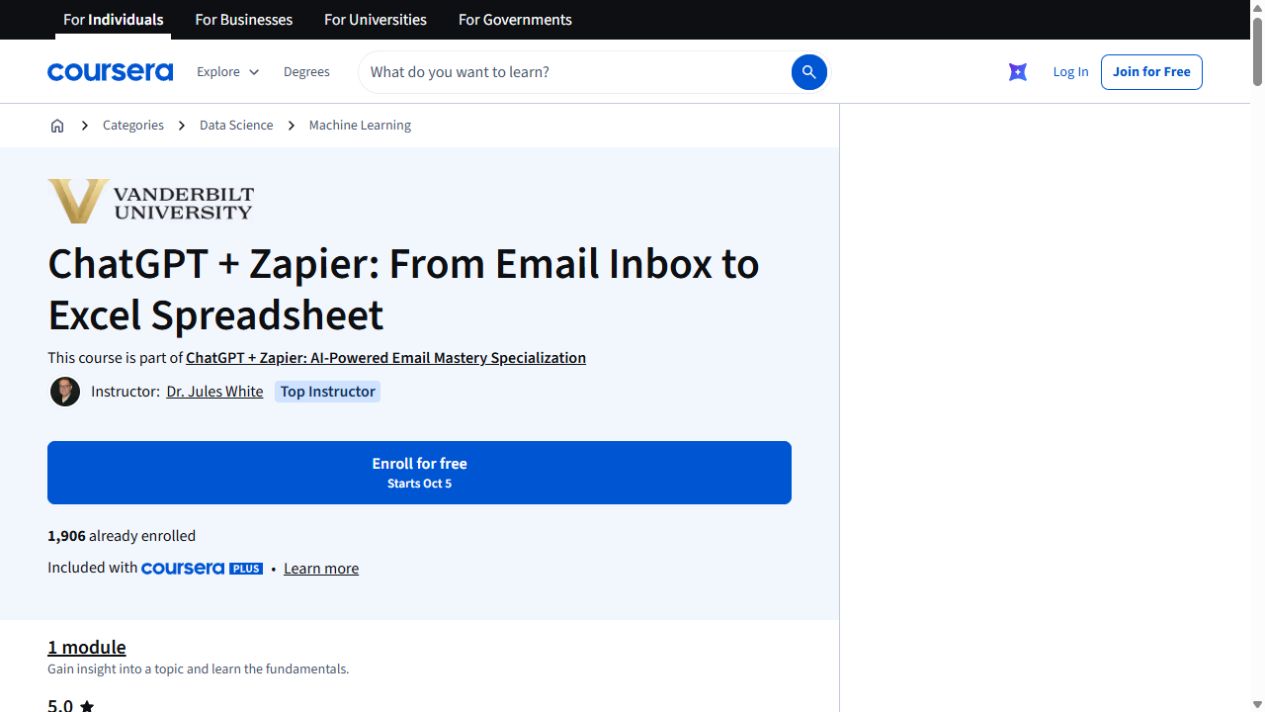Open Data Science breadcrumb link
Viewport: 1265px width, 712px height.
236,125
